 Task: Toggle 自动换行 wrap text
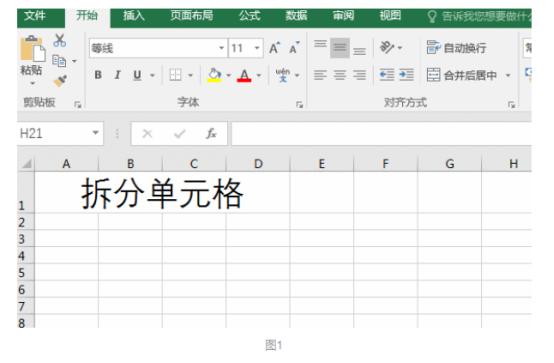[x=456, y=48]
